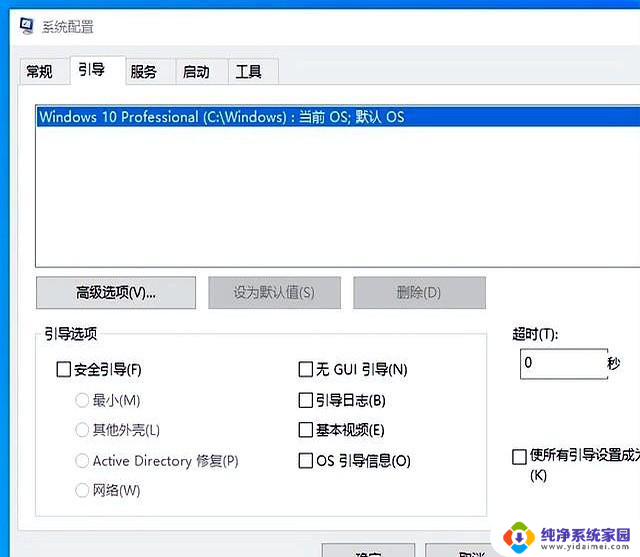Select the Windows 10 Professional boot entry
The image size is (640, 557).
[338, 117]
